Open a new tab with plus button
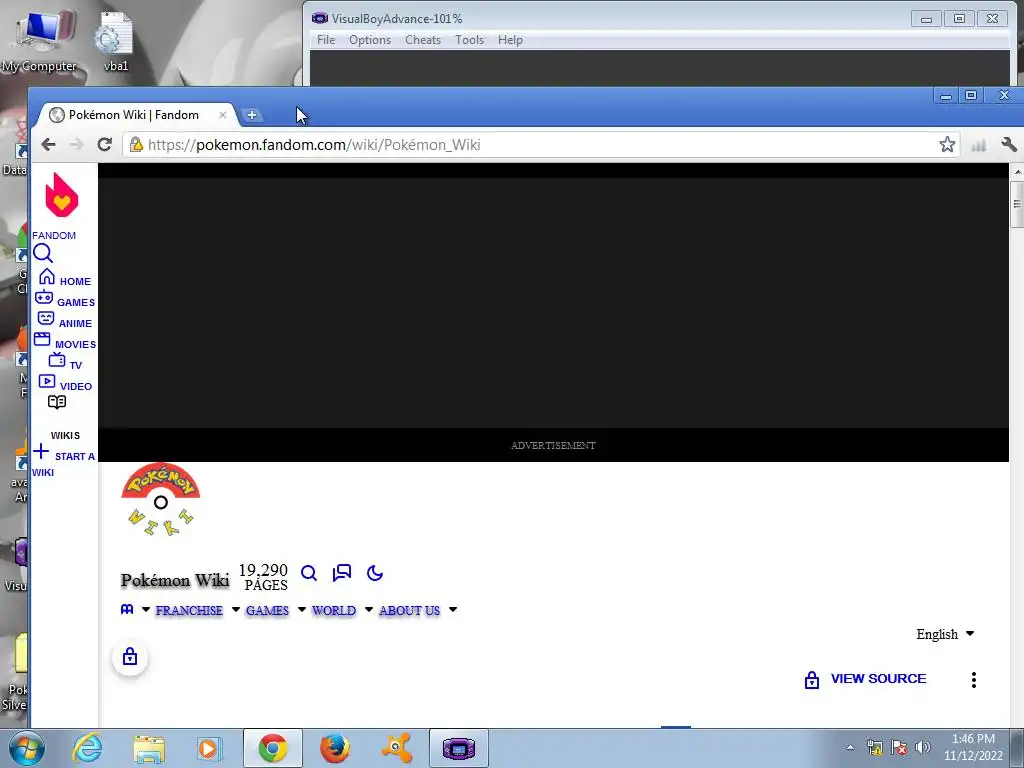This screenshot has width=1024, height=768. pyautogui.click(x=251, y=115)
